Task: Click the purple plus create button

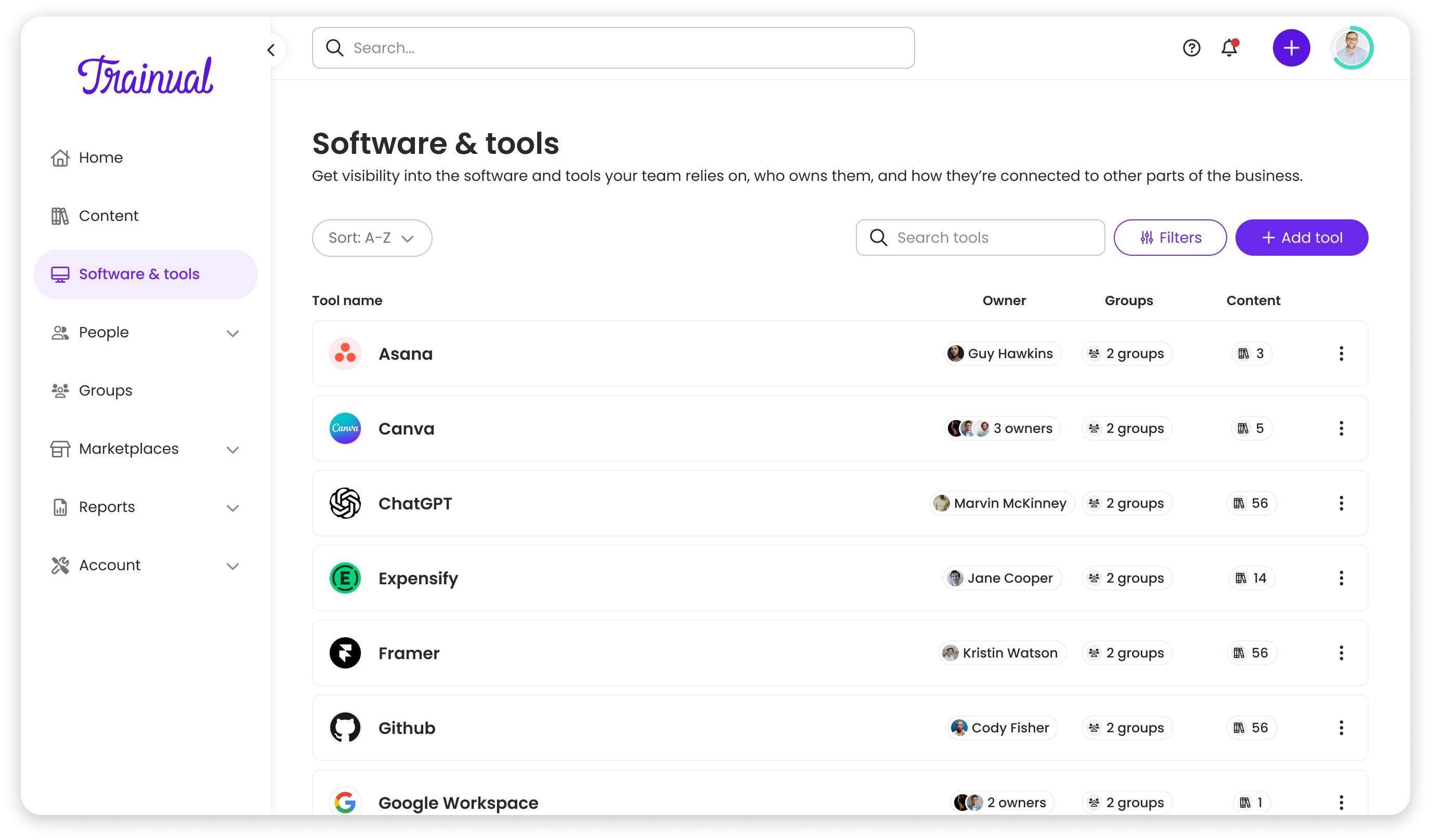Action: 1291,48
